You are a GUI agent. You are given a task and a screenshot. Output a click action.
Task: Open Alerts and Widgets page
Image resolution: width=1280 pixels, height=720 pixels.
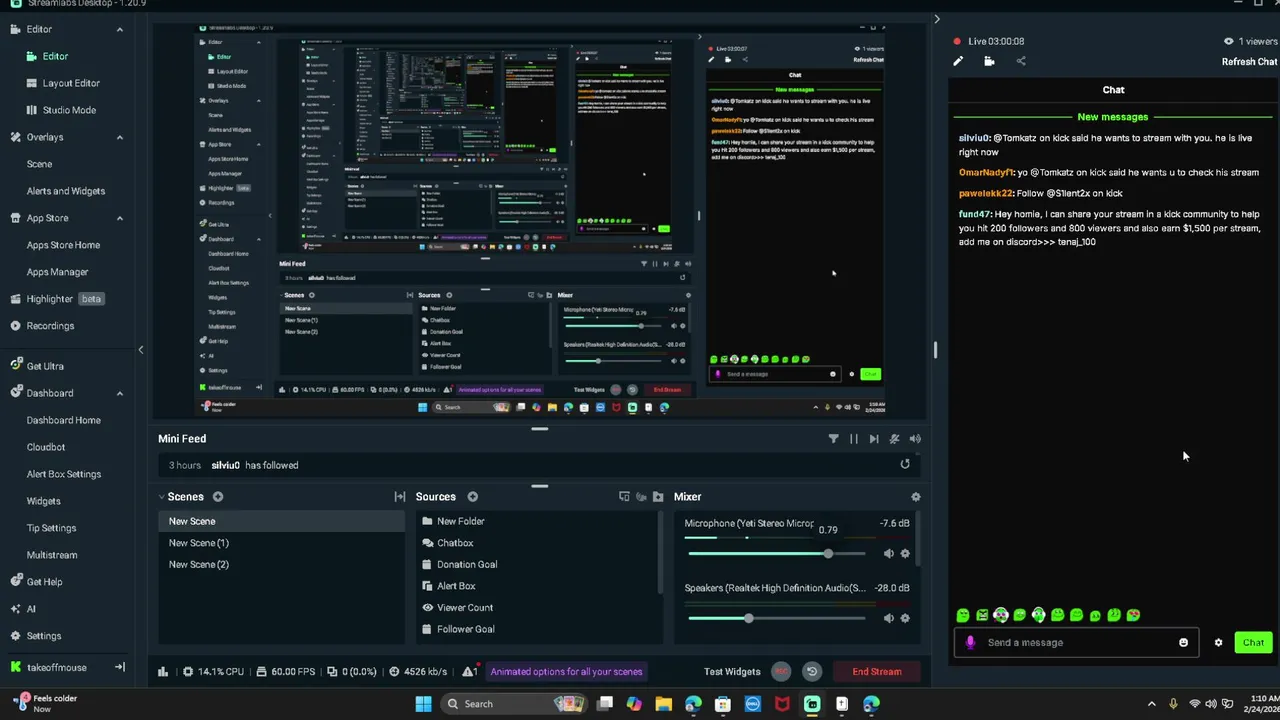[66, 191]
